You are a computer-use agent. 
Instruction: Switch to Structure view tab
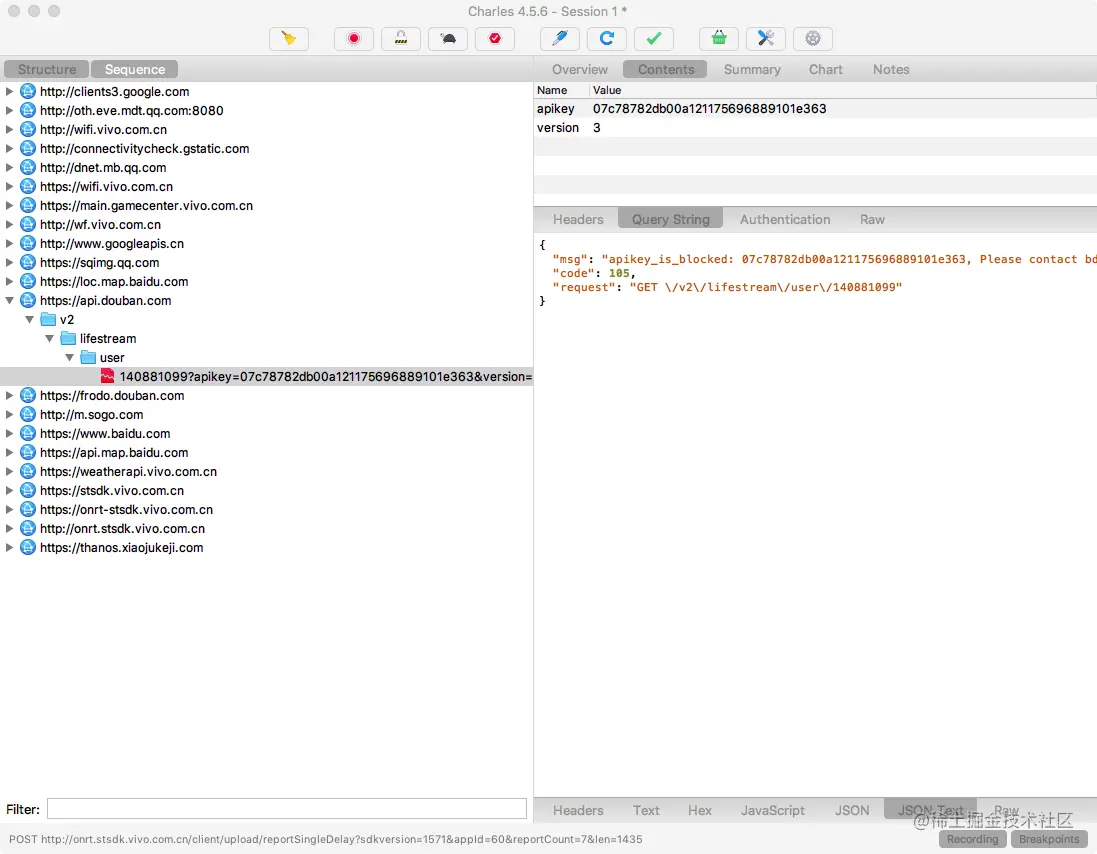pos(47,69)
